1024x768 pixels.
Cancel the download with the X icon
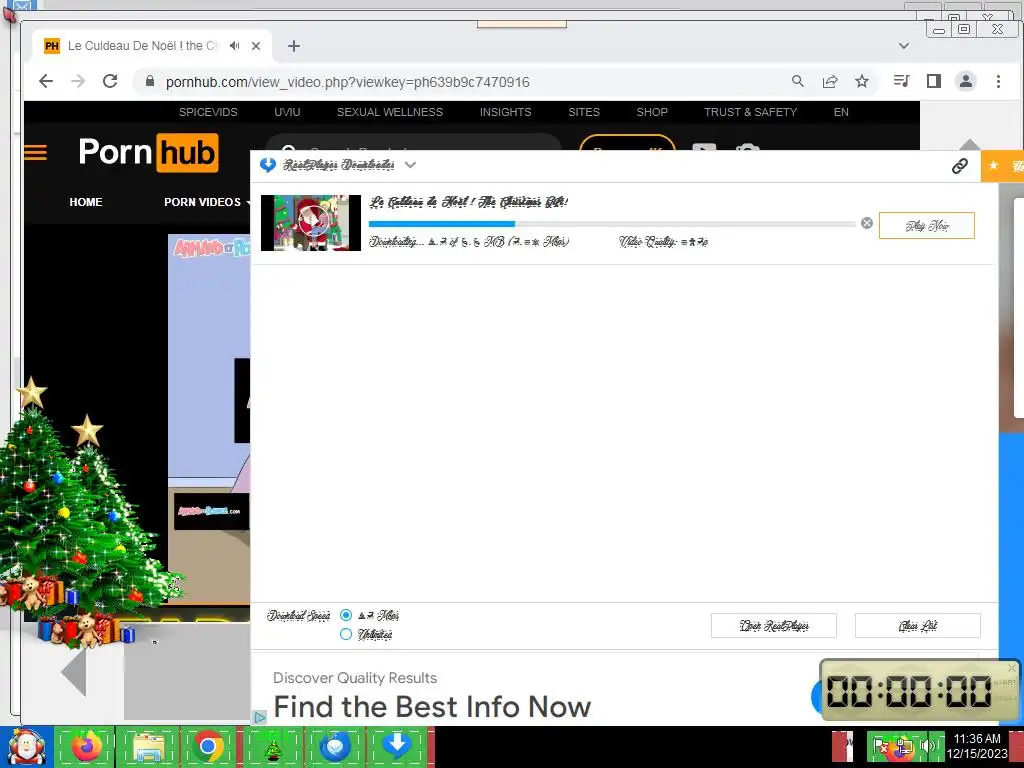867,223
